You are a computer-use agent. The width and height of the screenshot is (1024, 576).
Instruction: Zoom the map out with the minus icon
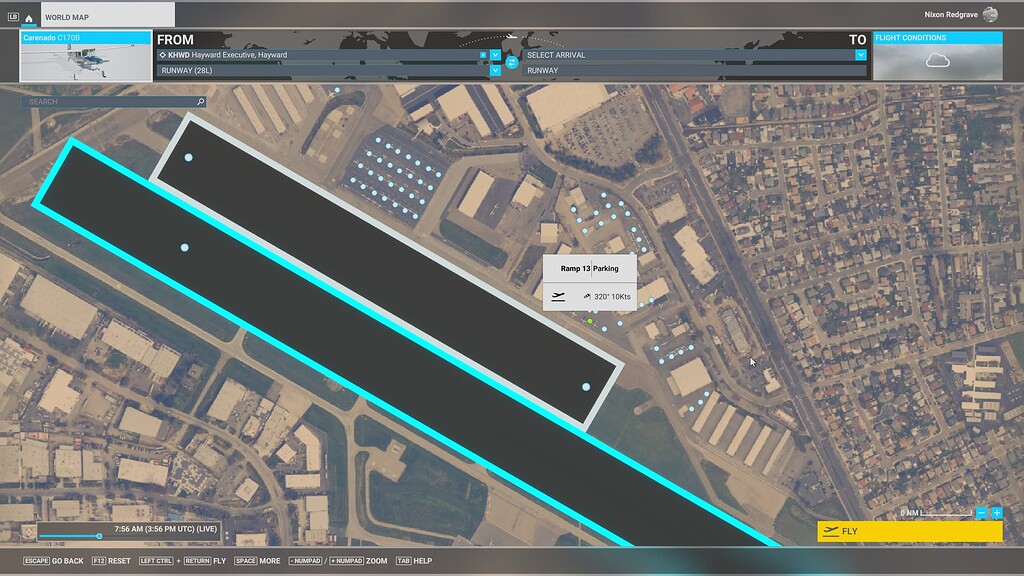[x=981, y=512]
